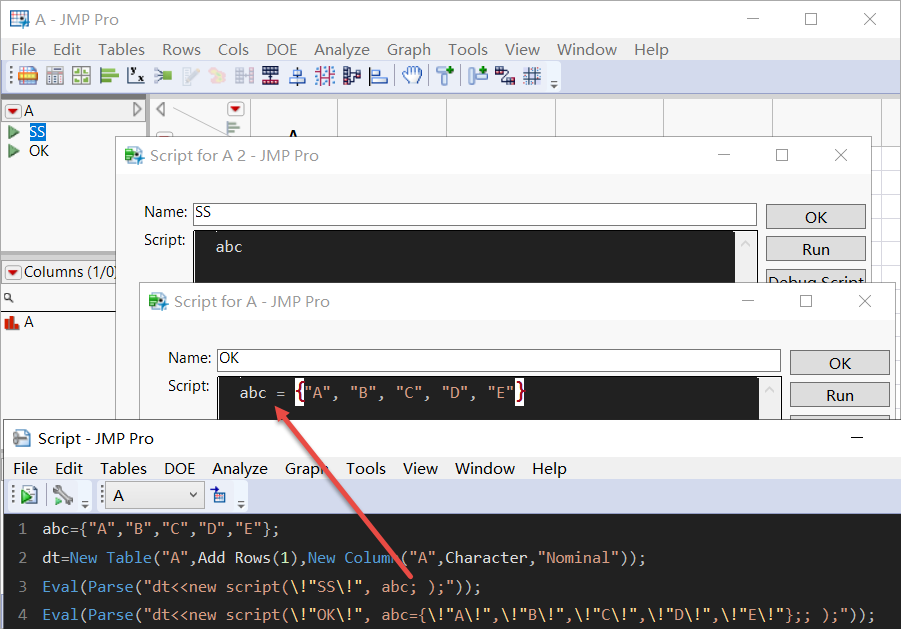Click the Debug Script wrench icon
Screen dimensions: 901x629
[63, 495]
